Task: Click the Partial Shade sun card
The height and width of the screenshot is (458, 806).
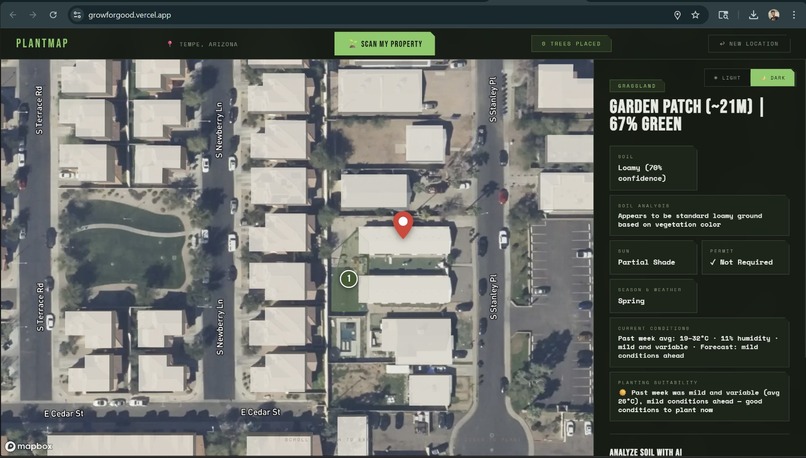Action: (653, 257)
